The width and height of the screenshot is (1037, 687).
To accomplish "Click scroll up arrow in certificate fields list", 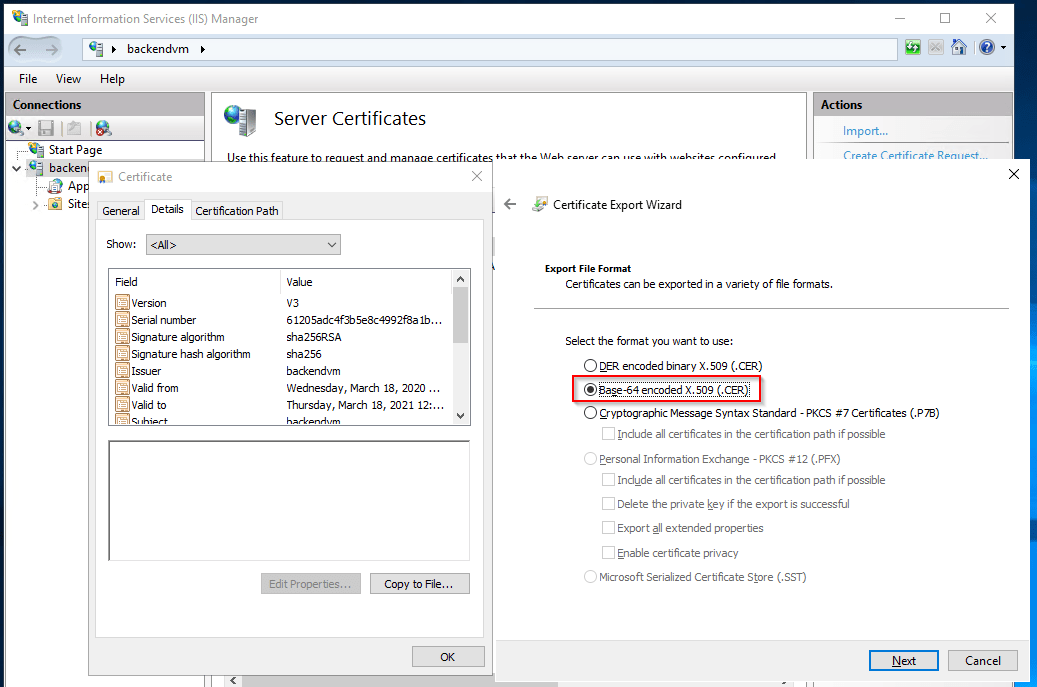I will click(461, 279).
